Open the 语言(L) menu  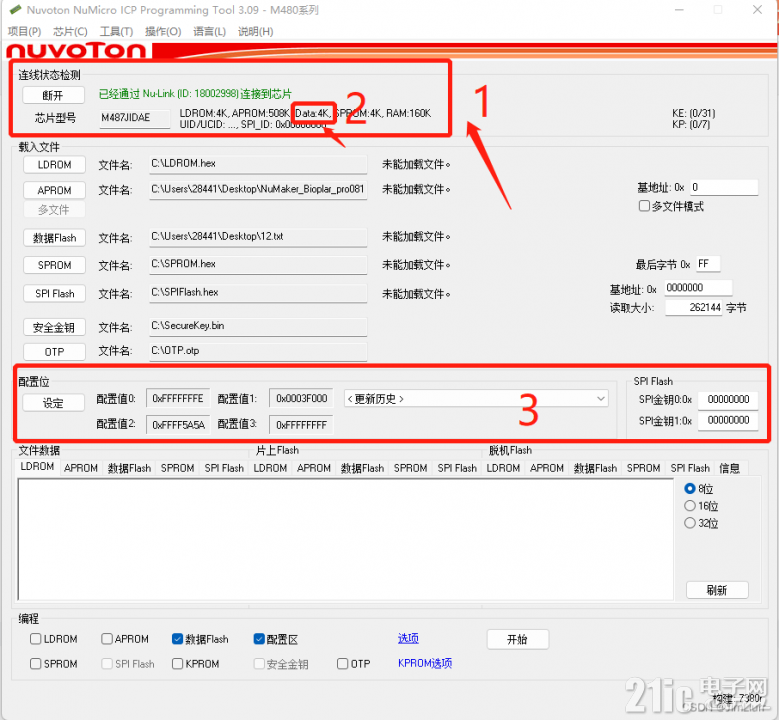[209, 31]
